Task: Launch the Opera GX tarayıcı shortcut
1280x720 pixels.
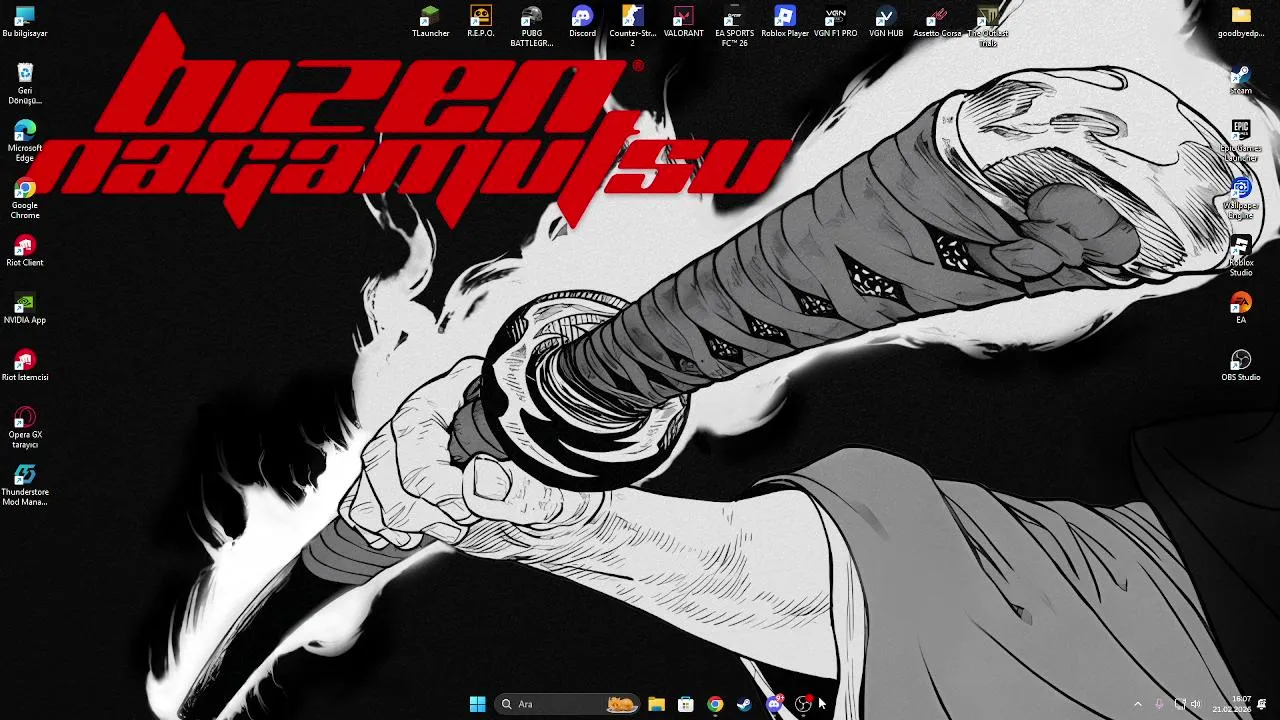Action: pos(25,428)
